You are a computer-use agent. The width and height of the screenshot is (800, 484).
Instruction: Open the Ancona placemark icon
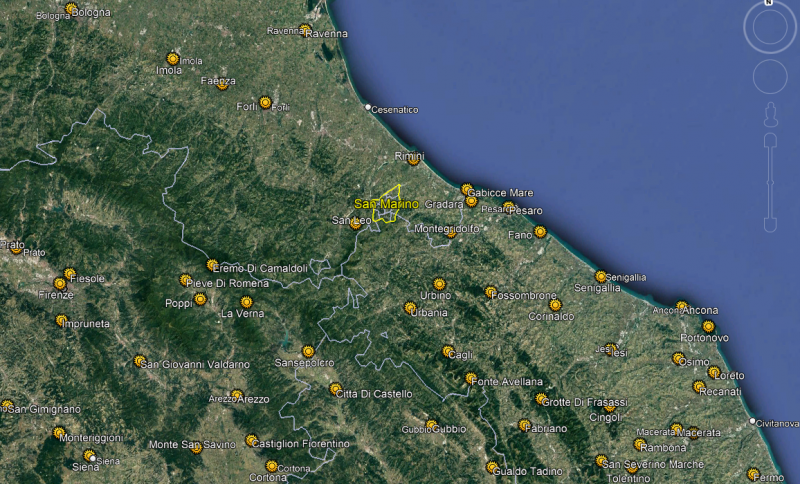pos(682,307)
